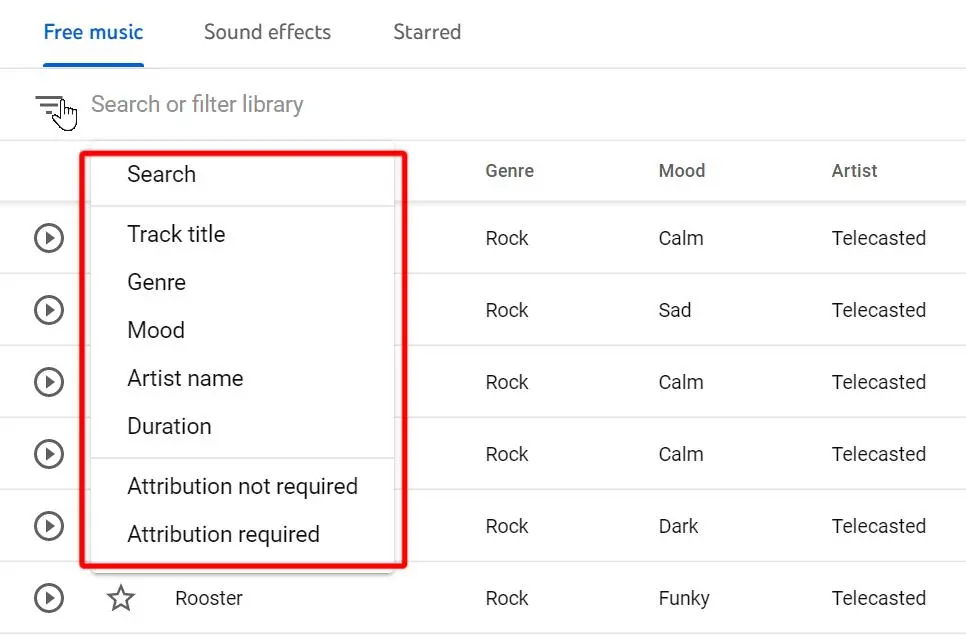
Task: Play the third Calm Telecasted track
Action: tap(48, 453)
